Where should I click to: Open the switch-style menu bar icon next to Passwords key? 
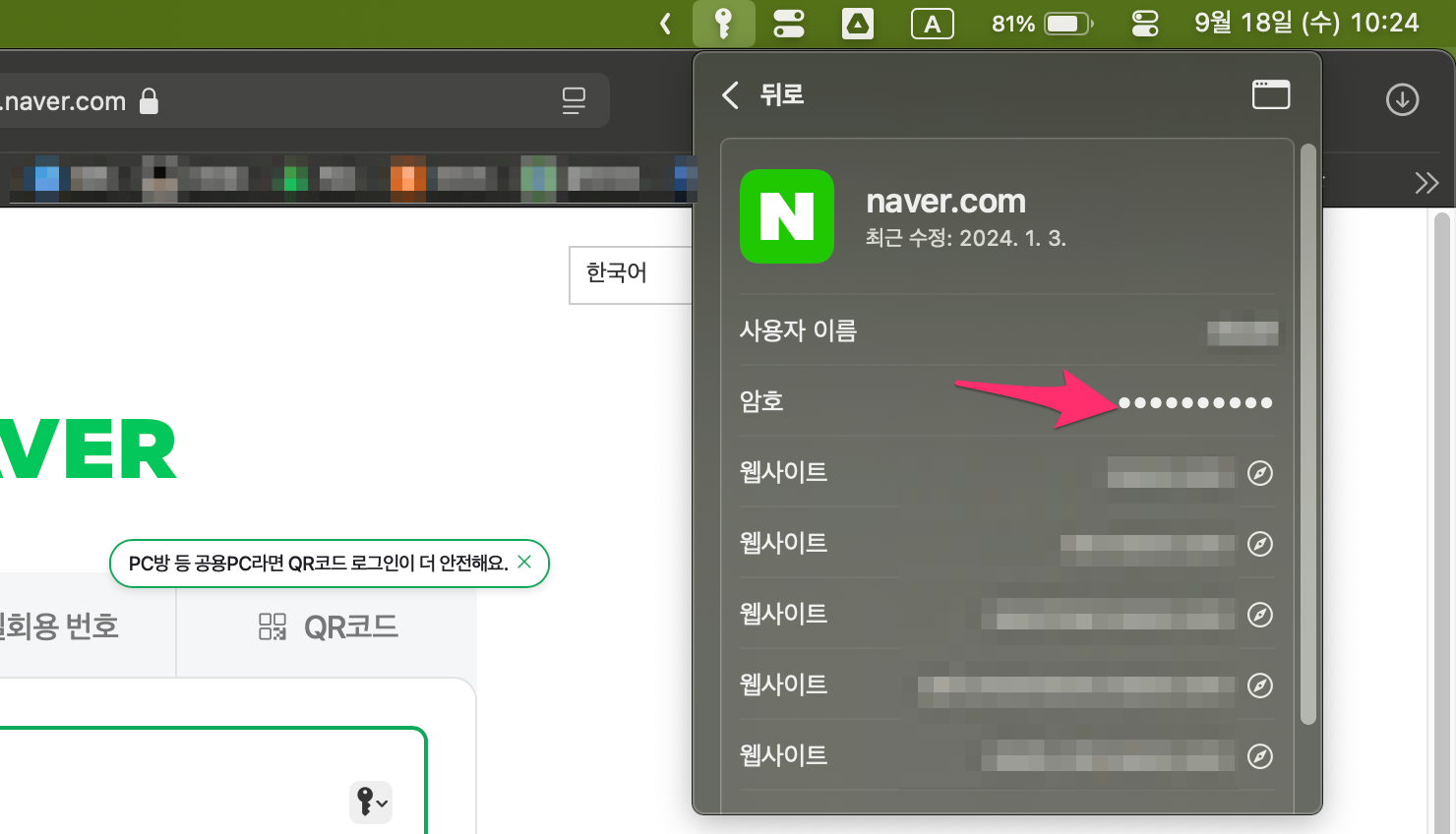click(789, 24)
